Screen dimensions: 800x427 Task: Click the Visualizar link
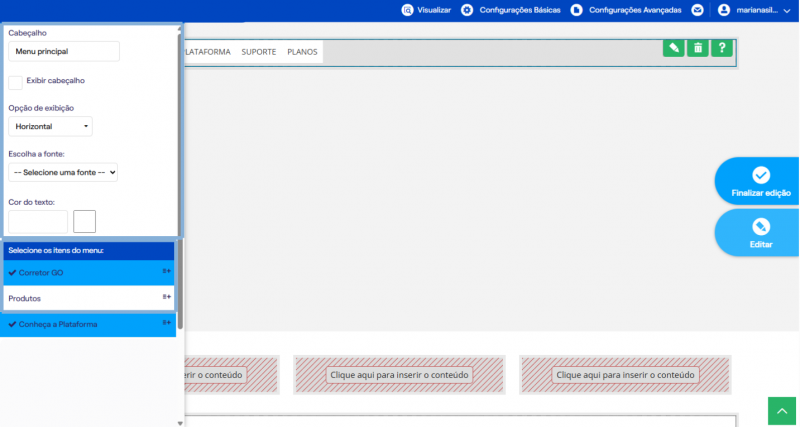(x=434, y=10)
